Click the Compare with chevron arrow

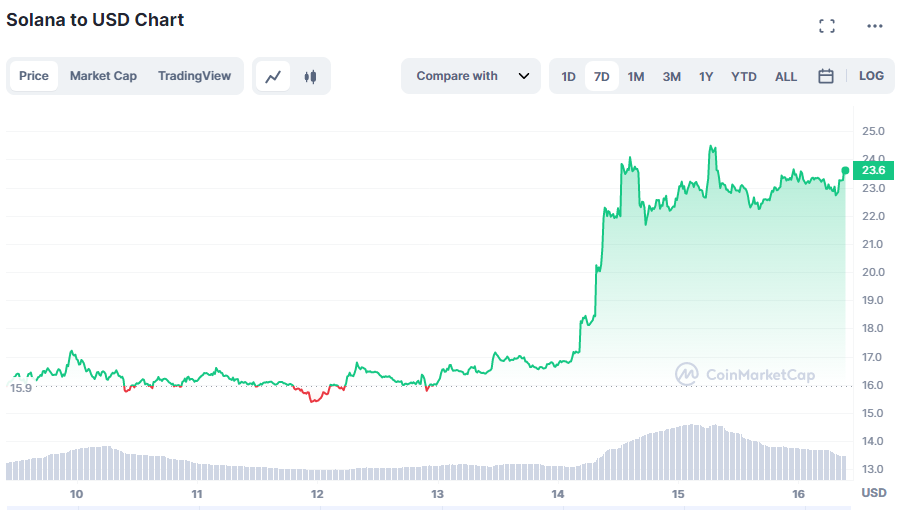coord(523,76)
